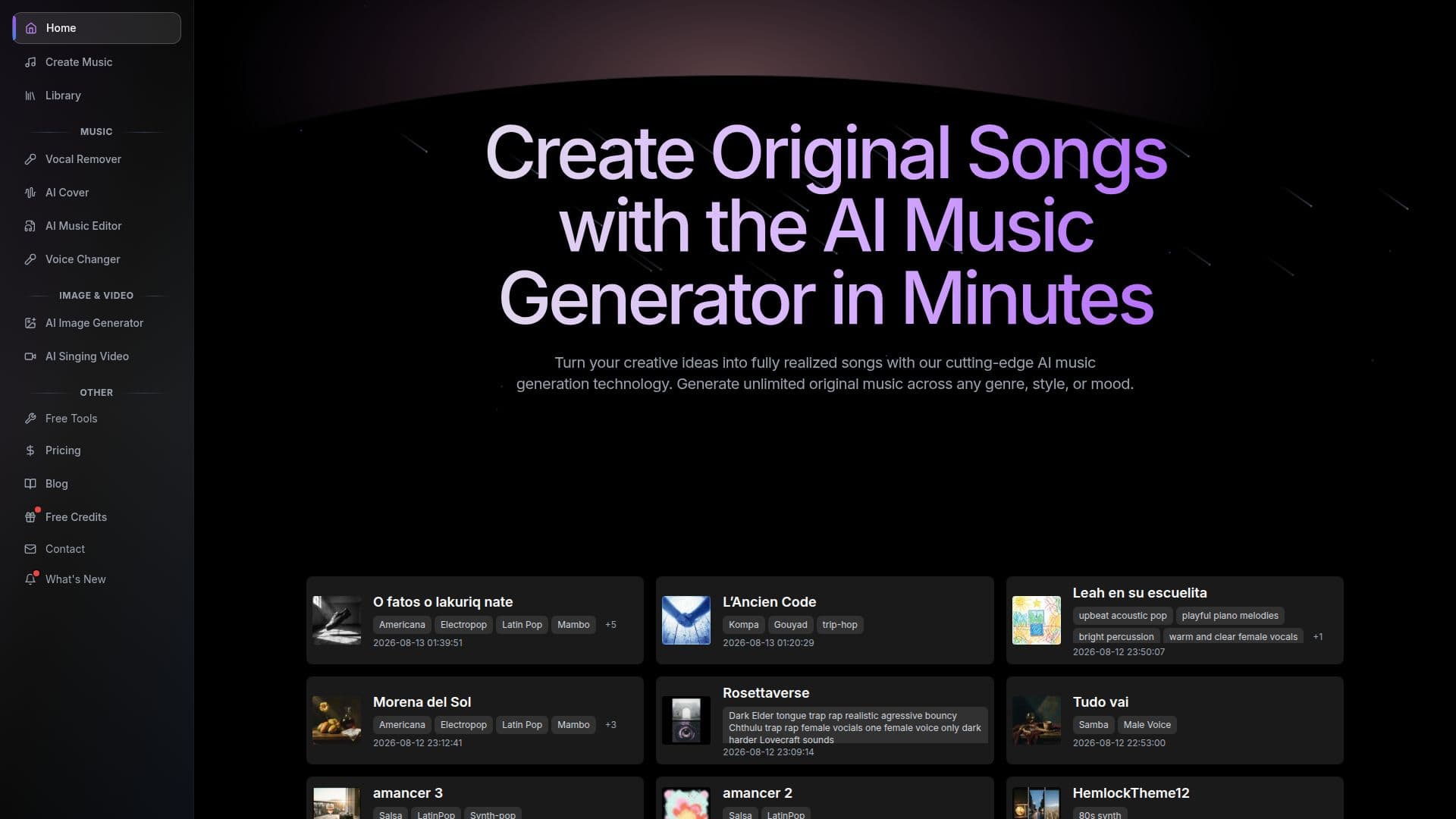Click the Samba tag on Tudo vai
The width and height of the screenshot is (1456, 819).
pyautogui.click(x=1093, y=725)
